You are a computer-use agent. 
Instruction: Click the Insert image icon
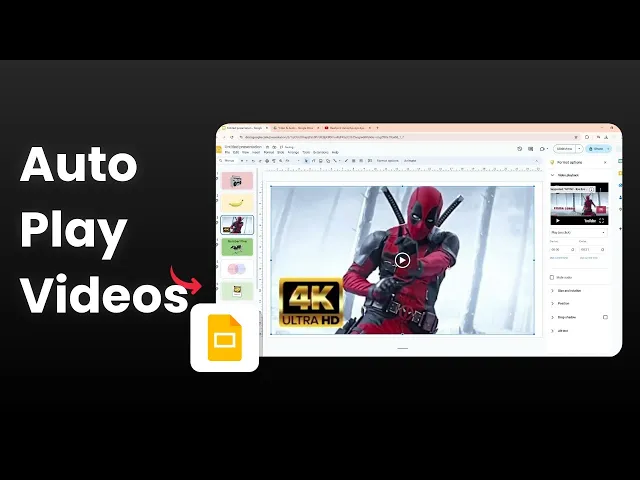coord(320,161)
